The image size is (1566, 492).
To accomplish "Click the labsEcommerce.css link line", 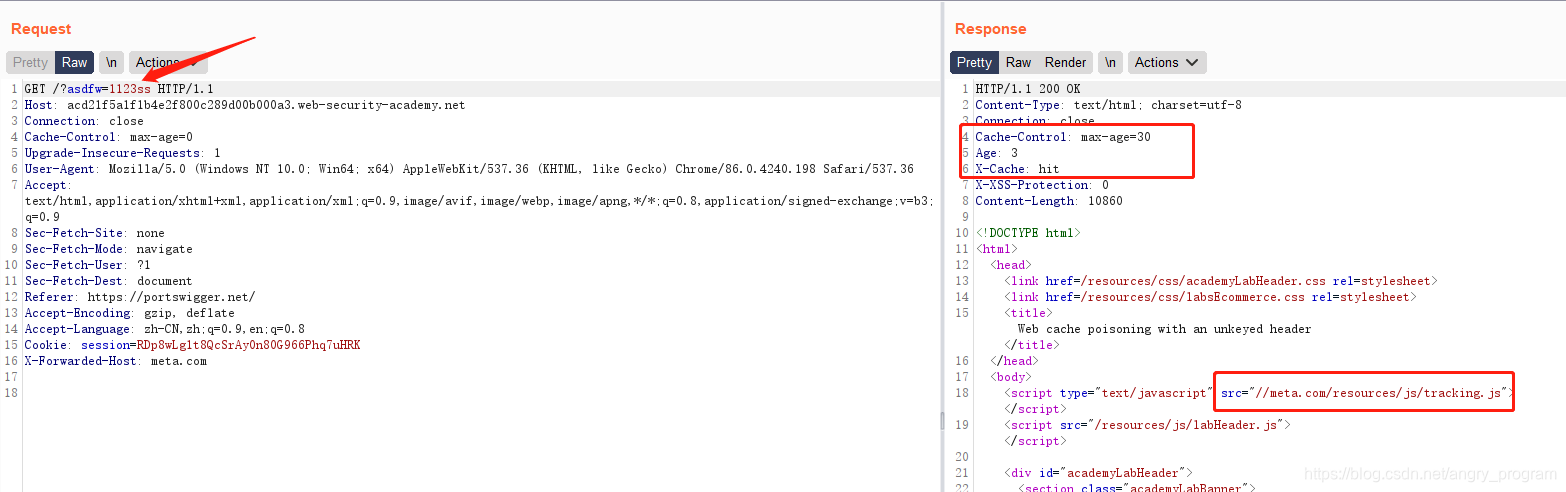I will coord(1210,297).
